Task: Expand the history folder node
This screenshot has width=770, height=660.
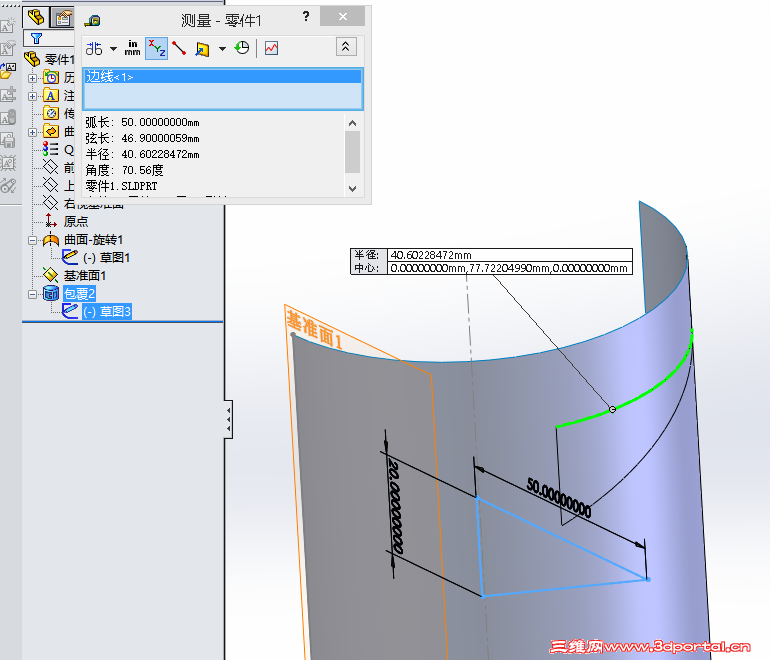Action: 32,78
